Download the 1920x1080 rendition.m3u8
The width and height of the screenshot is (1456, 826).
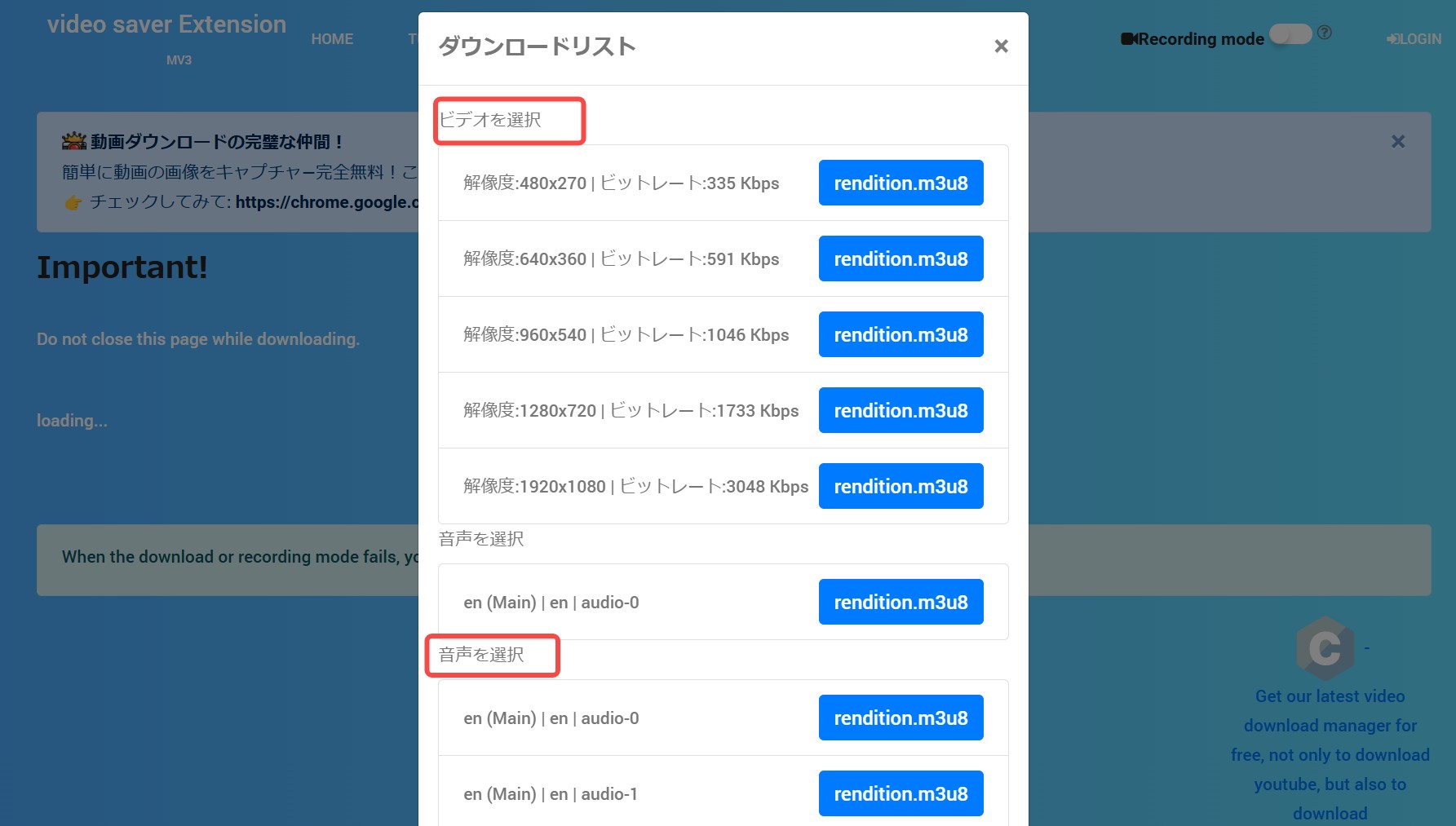901,486
